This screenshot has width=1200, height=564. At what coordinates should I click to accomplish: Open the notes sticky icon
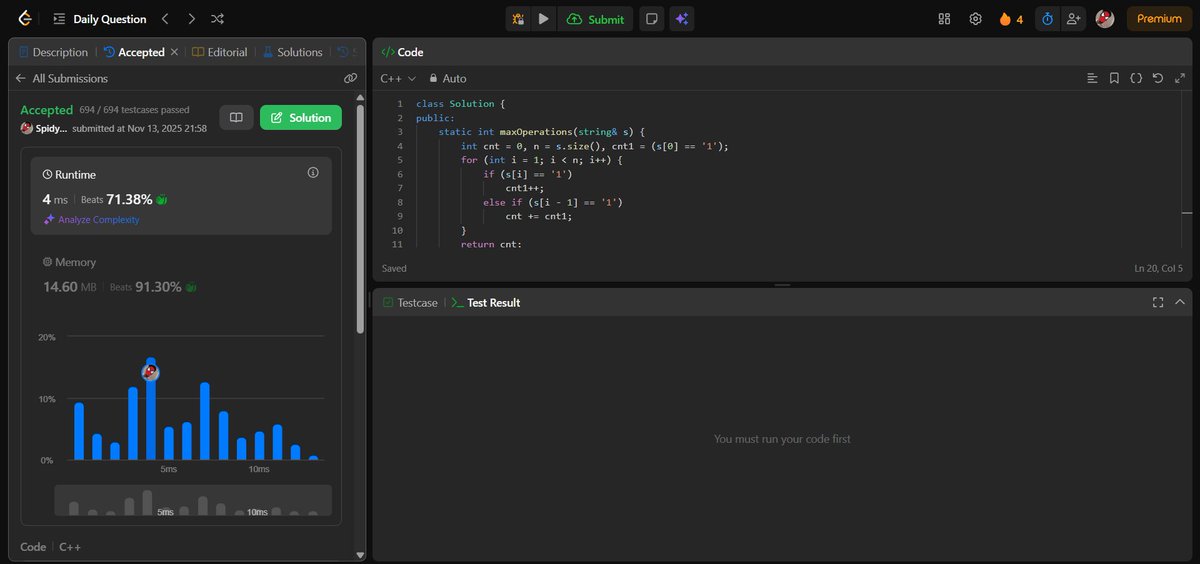pos(652,19)
